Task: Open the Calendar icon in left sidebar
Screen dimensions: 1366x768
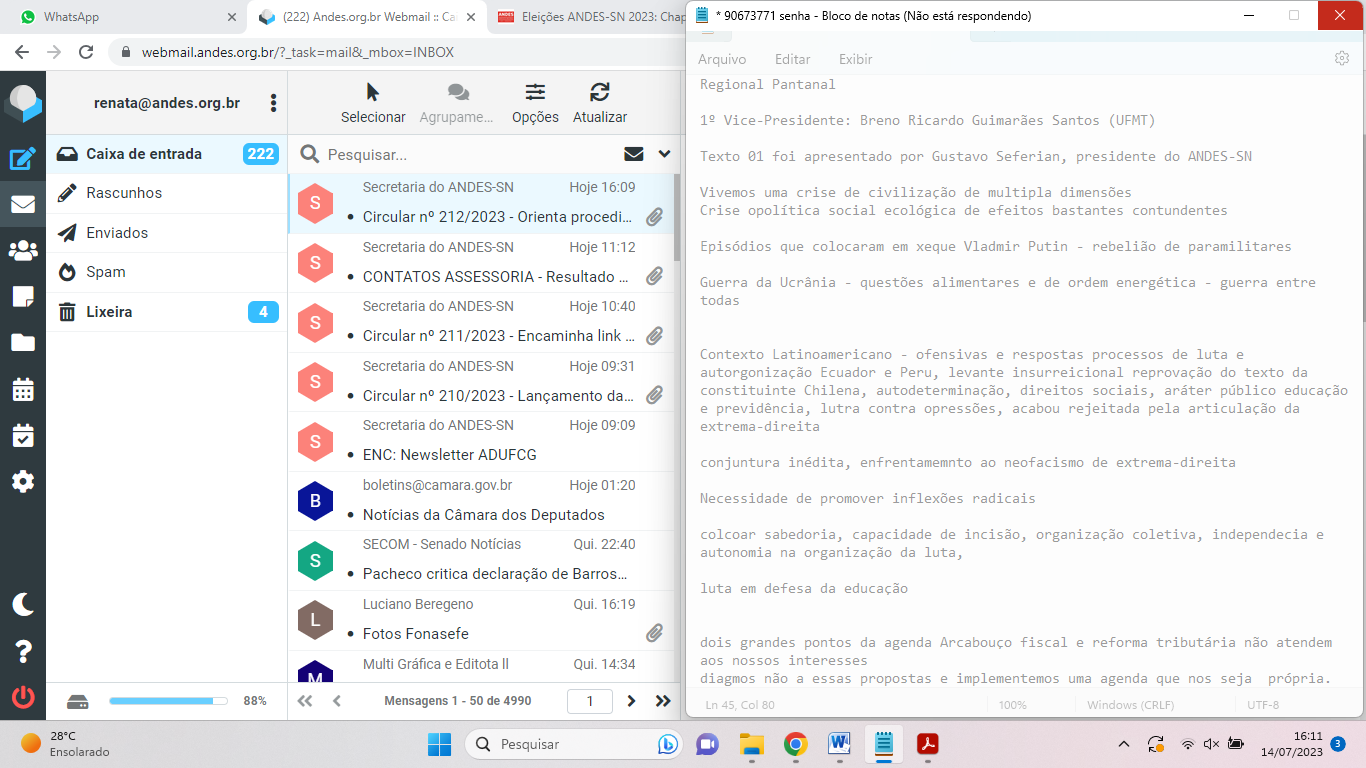Action: (22, 389)
